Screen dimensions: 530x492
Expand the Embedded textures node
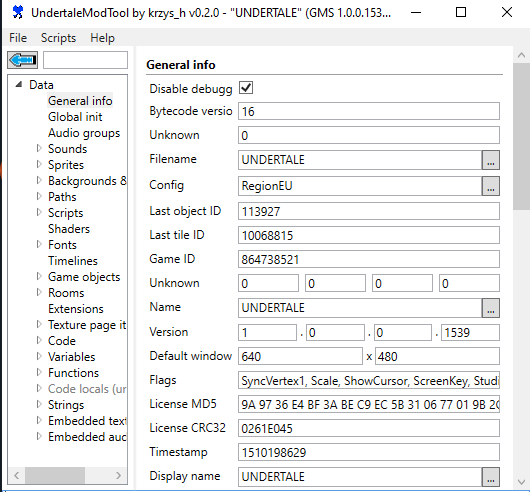pos(39,420)
